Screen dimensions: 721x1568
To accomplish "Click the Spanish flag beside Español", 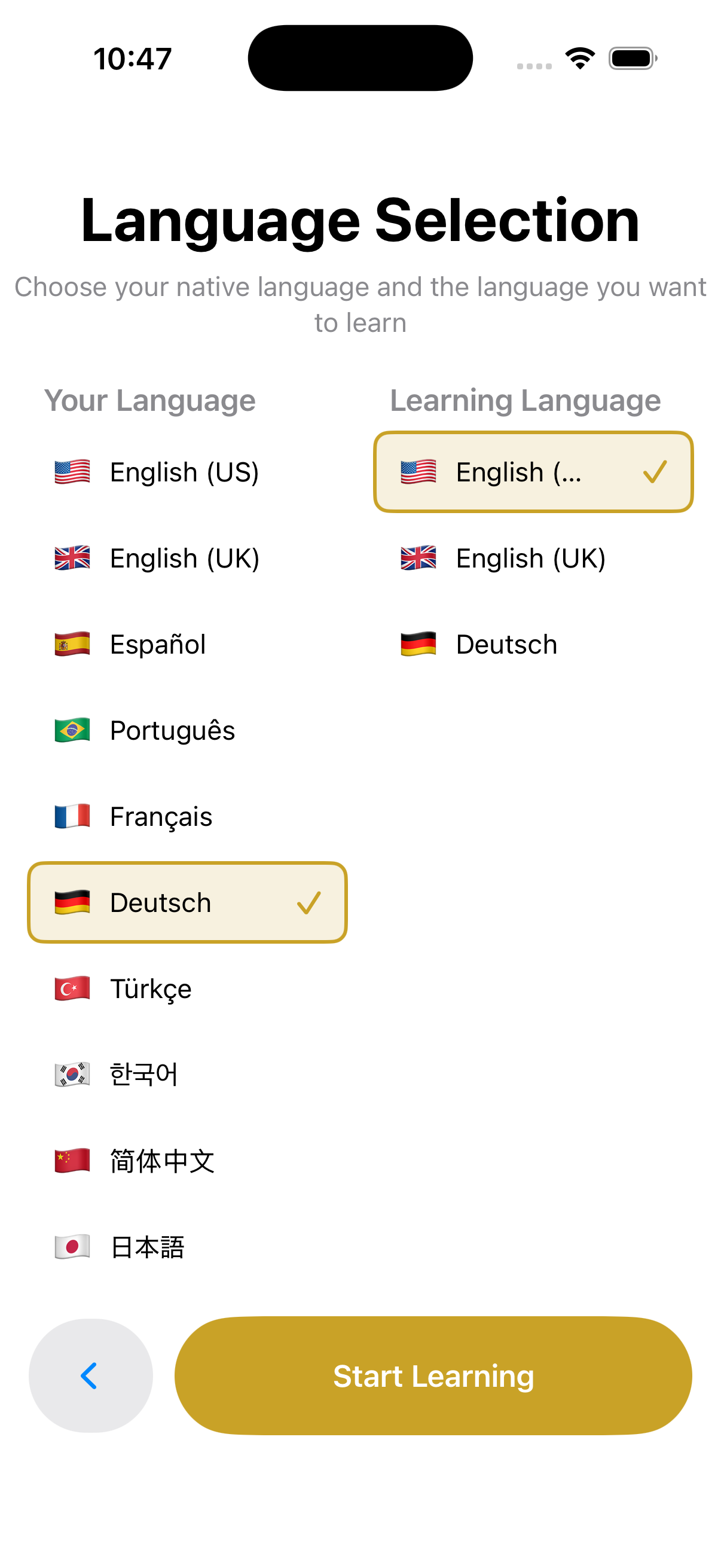I will pyautogui.click(x=71, y=644).
